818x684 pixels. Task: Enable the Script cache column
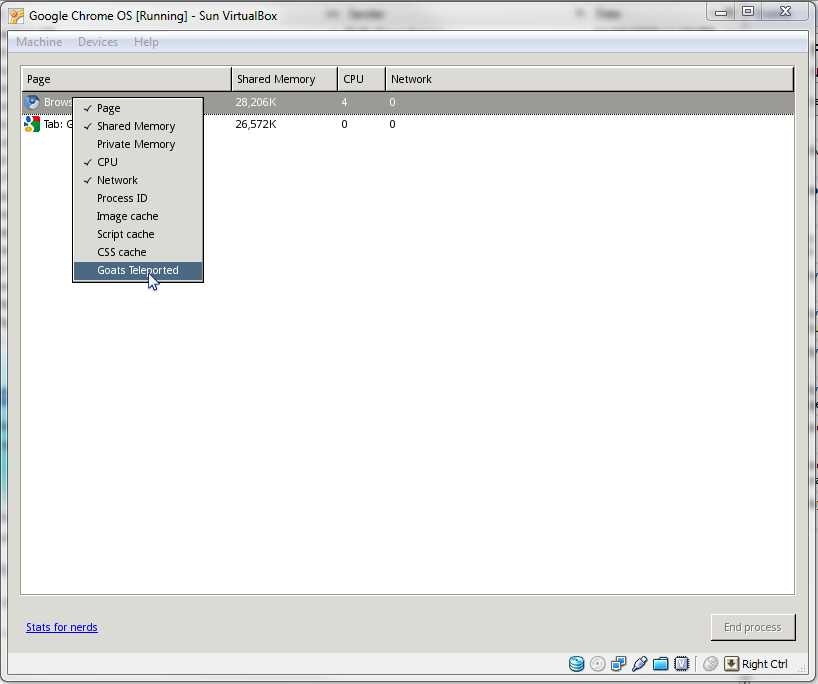[x=138, y=234]
